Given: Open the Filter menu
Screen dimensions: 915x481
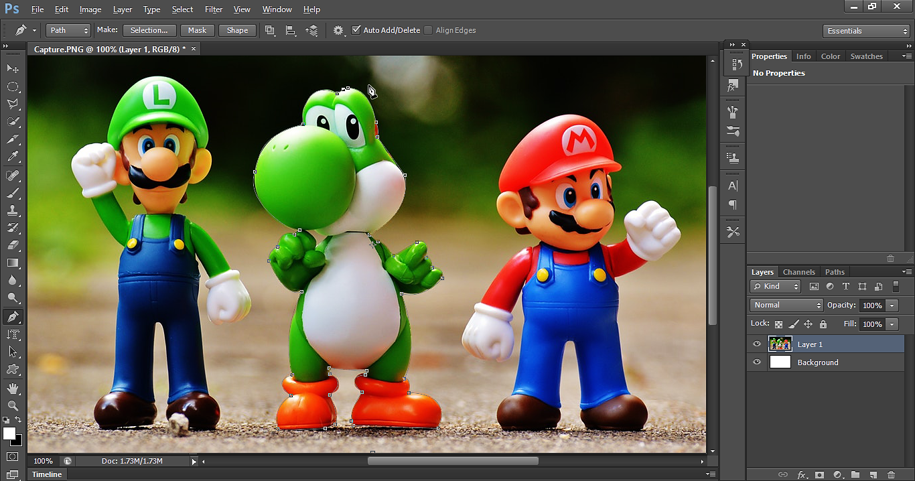Looking at the screenshot, I should pos(214,9).
